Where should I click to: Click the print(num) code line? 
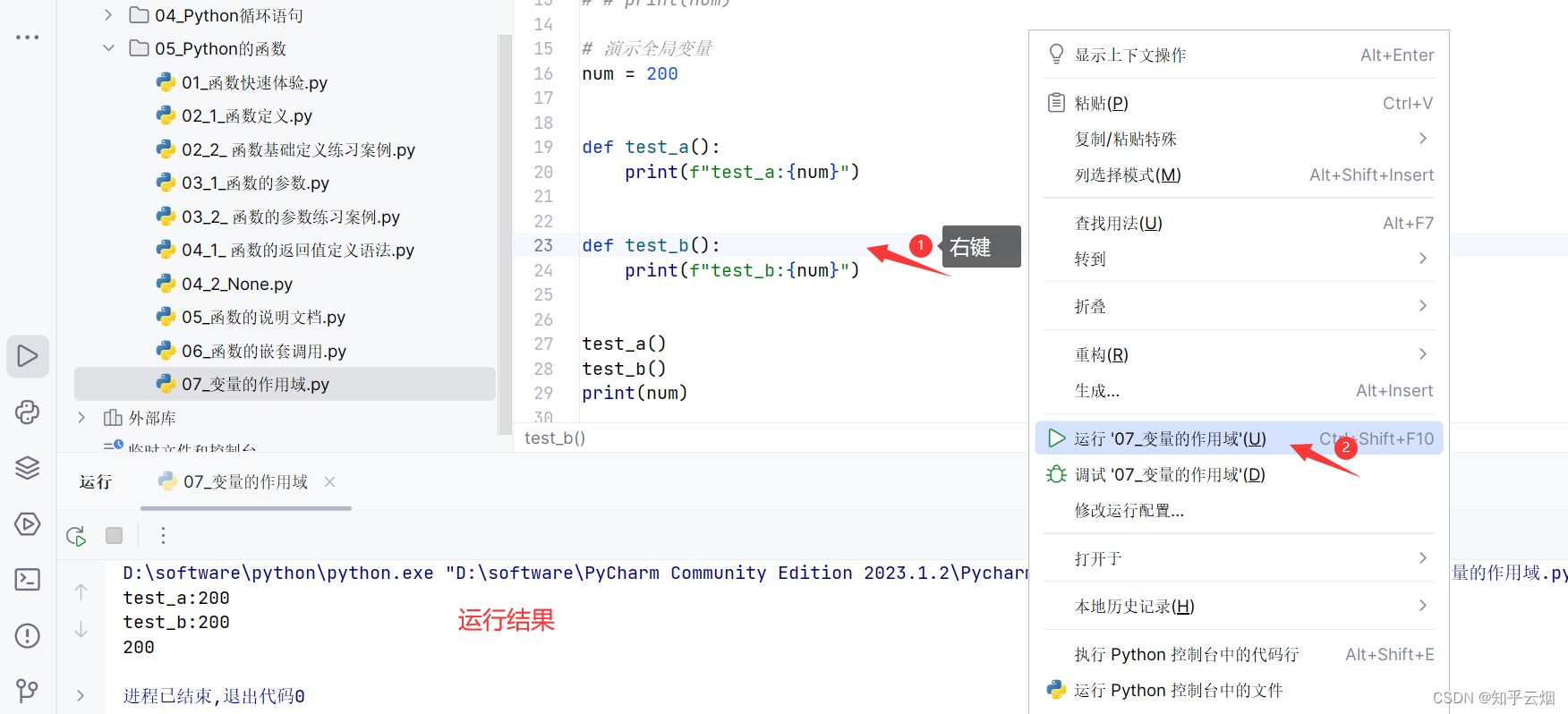click(x=635, y=393)
